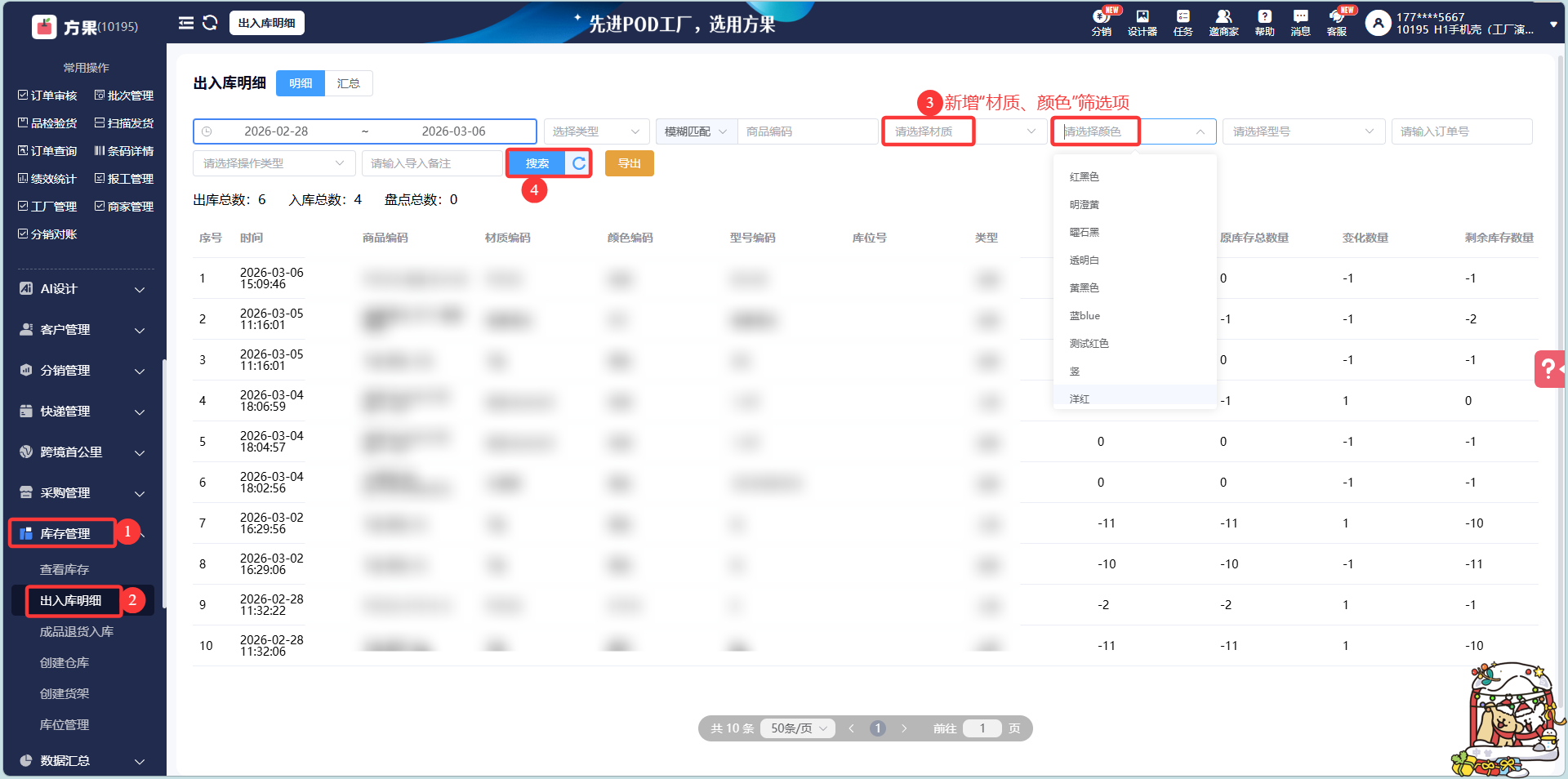Expand the 跨境首公里 menu
The image size is (1568, 779).
point(82,452)
